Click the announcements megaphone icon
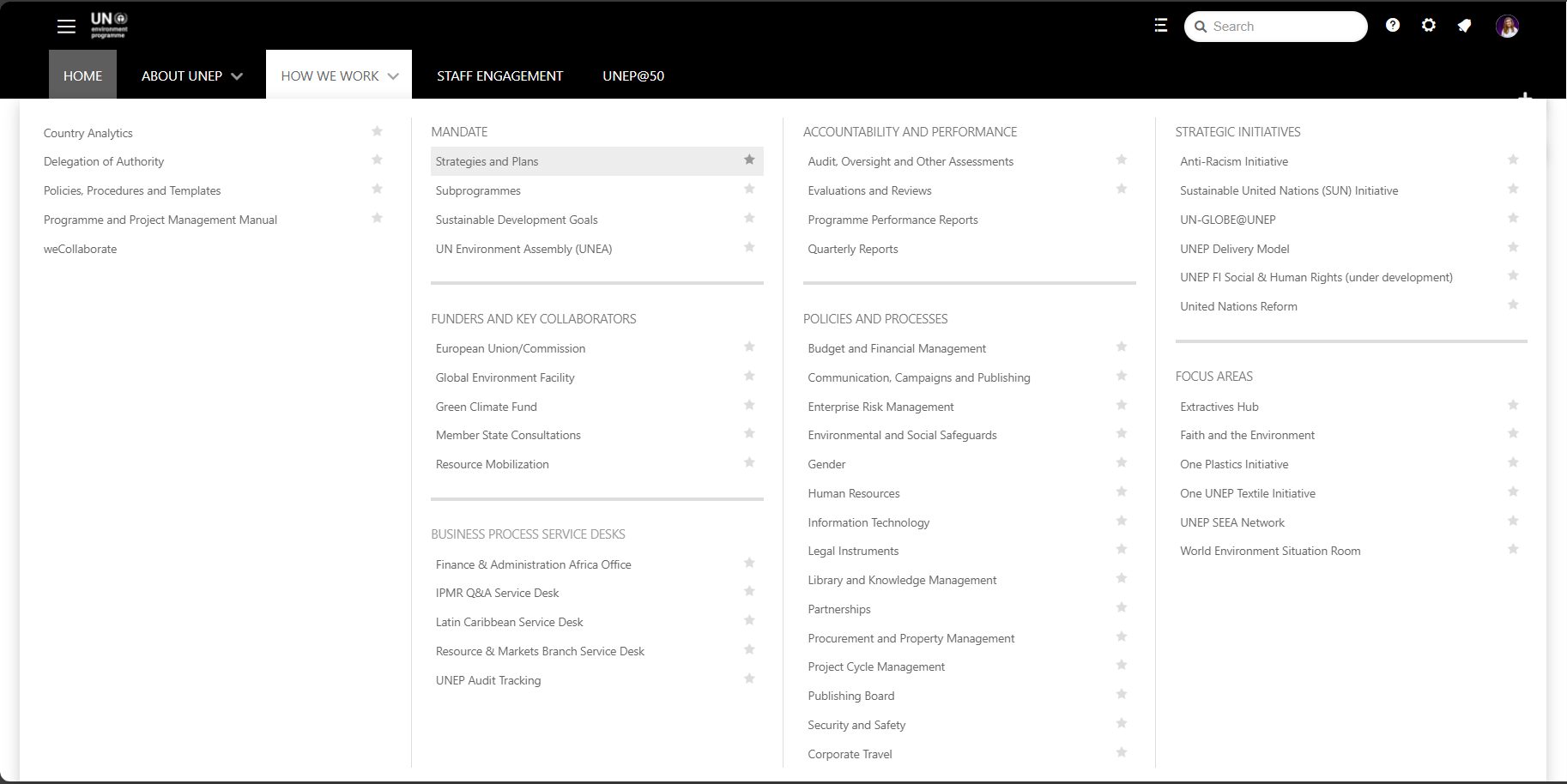The image size is (1567, 784). [1465, 26]
